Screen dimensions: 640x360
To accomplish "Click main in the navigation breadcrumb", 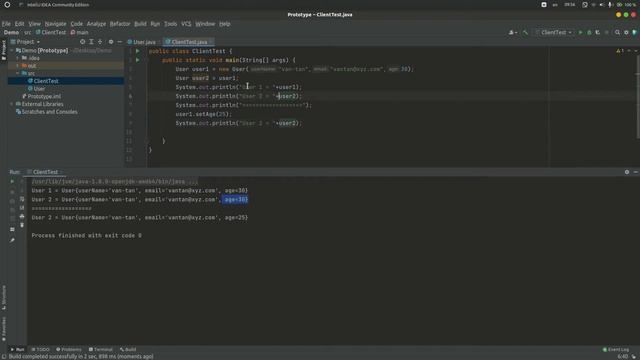I will point(80,32).
